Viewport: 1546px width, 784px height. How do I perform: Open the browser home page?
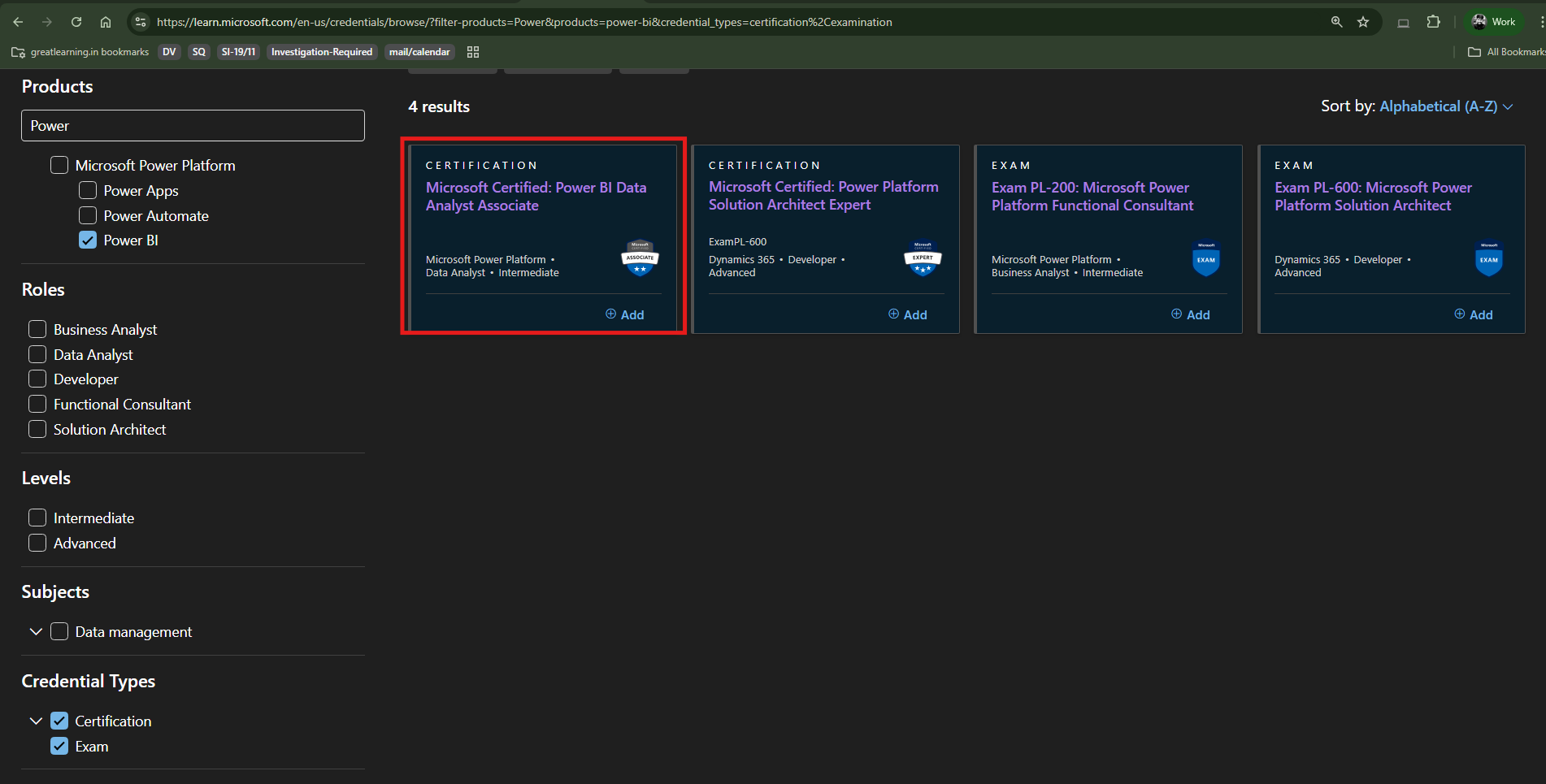click(x=106, y=22)
